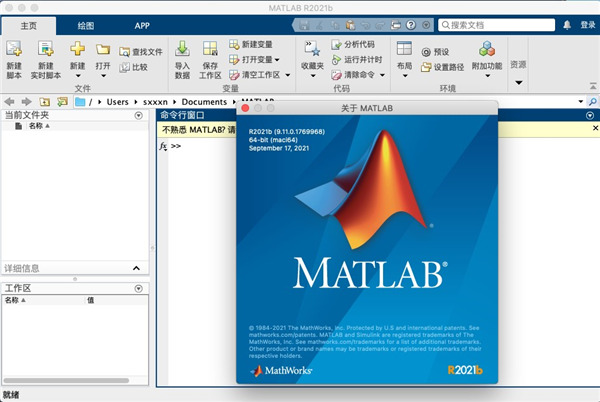
Task: Navigate back with the left arrow
Action: tap(9, 102)
